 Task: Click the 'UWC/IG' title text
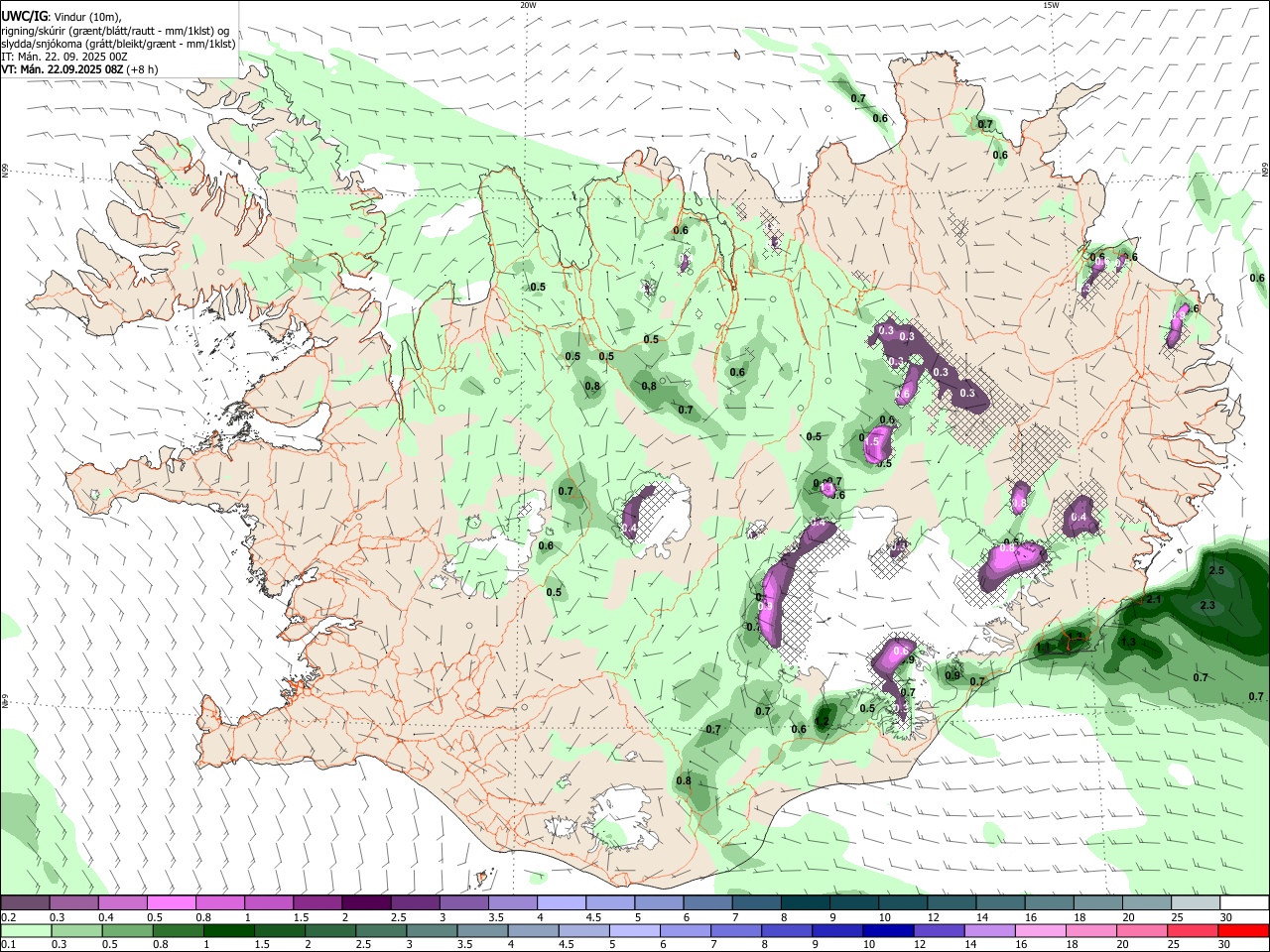(24, 16)
